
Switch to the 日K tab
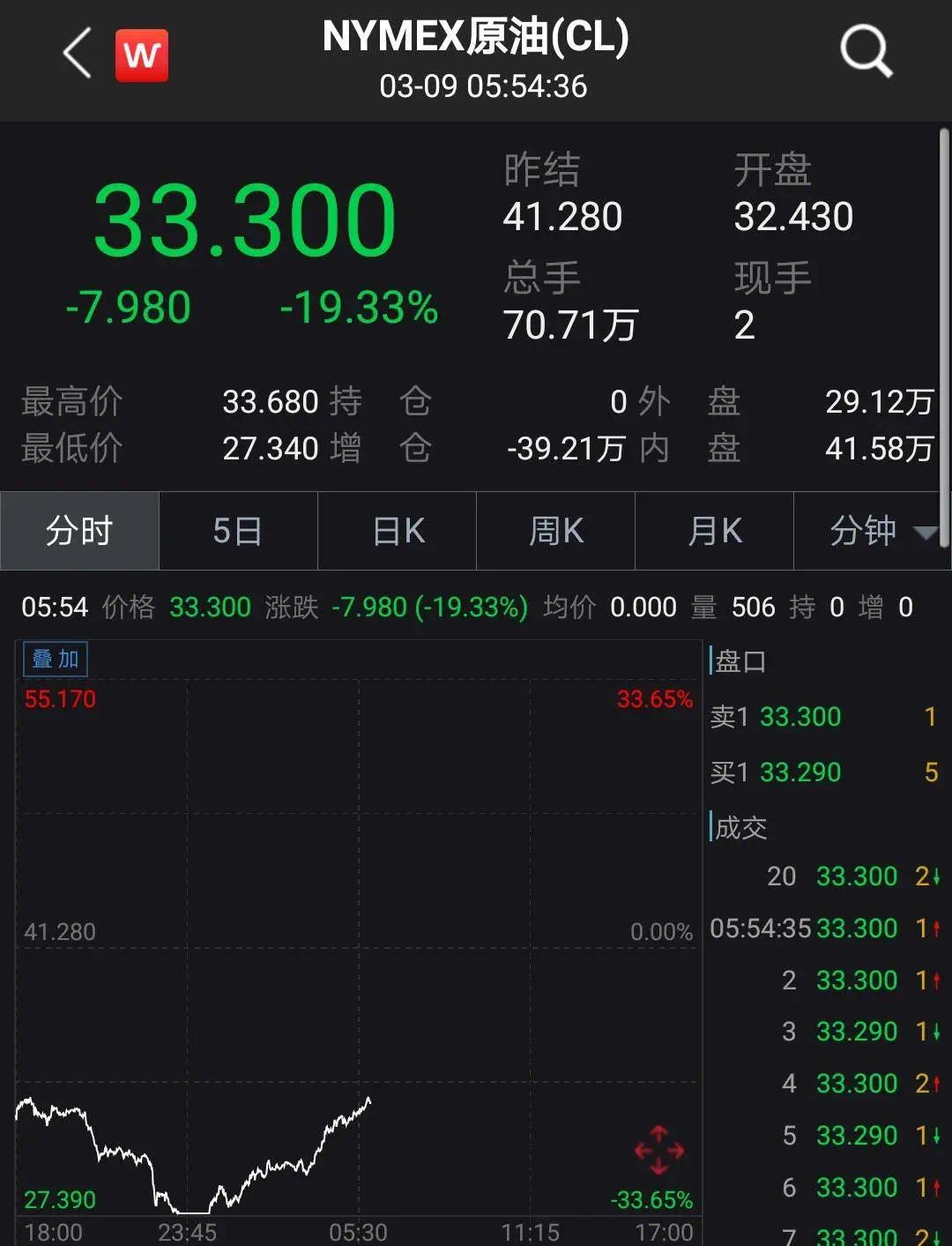pyautogui.click(x=398, y=531)
